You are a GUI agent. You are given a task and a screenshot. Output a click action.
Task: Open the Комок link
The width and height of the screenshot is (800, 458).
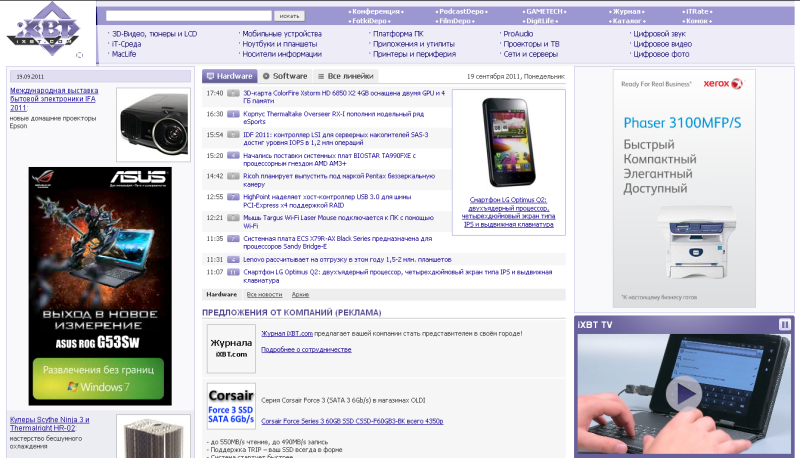point(697,21)
